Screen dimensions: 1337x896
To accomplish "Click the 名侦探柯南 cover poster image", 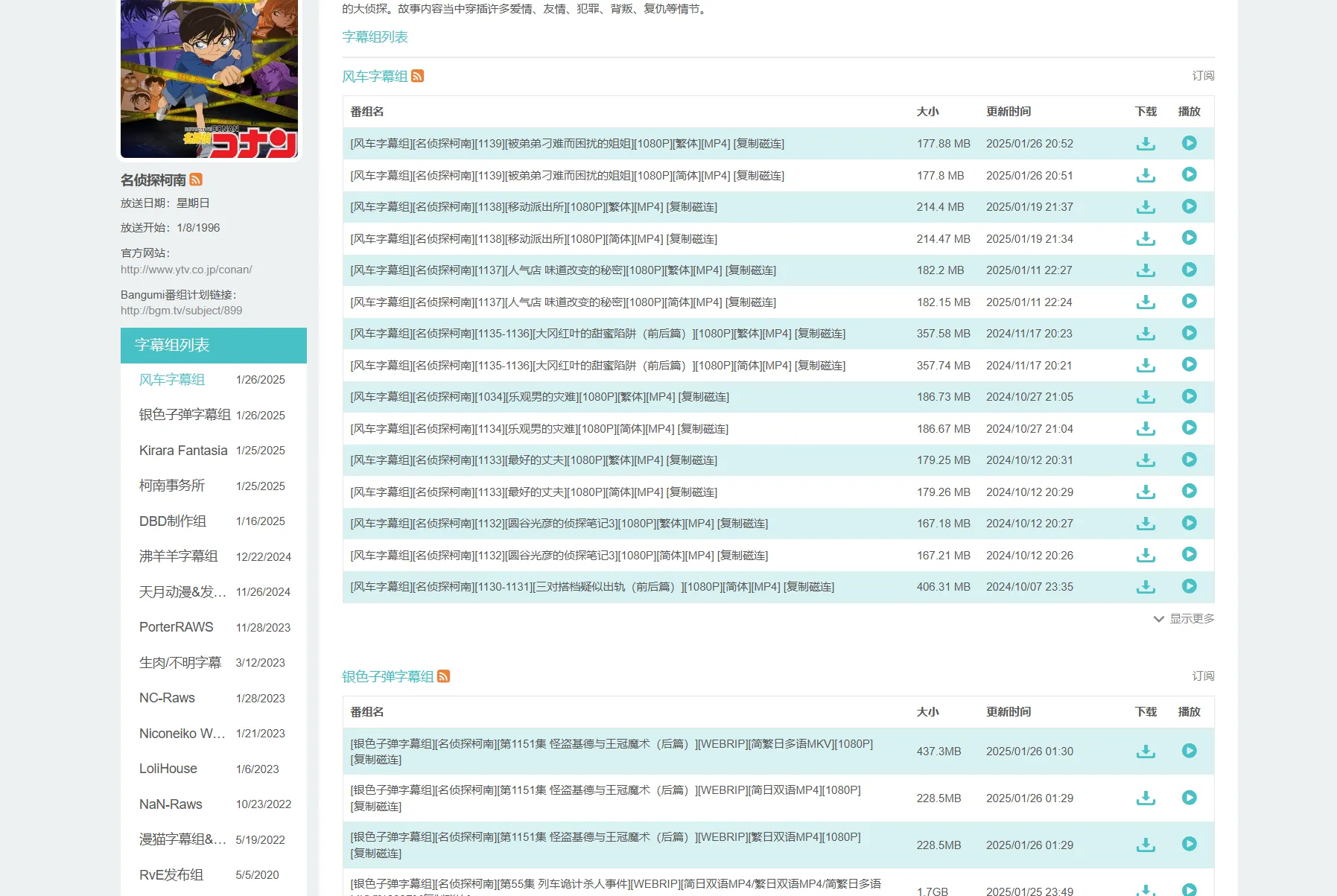I will (x=209, y=78).
